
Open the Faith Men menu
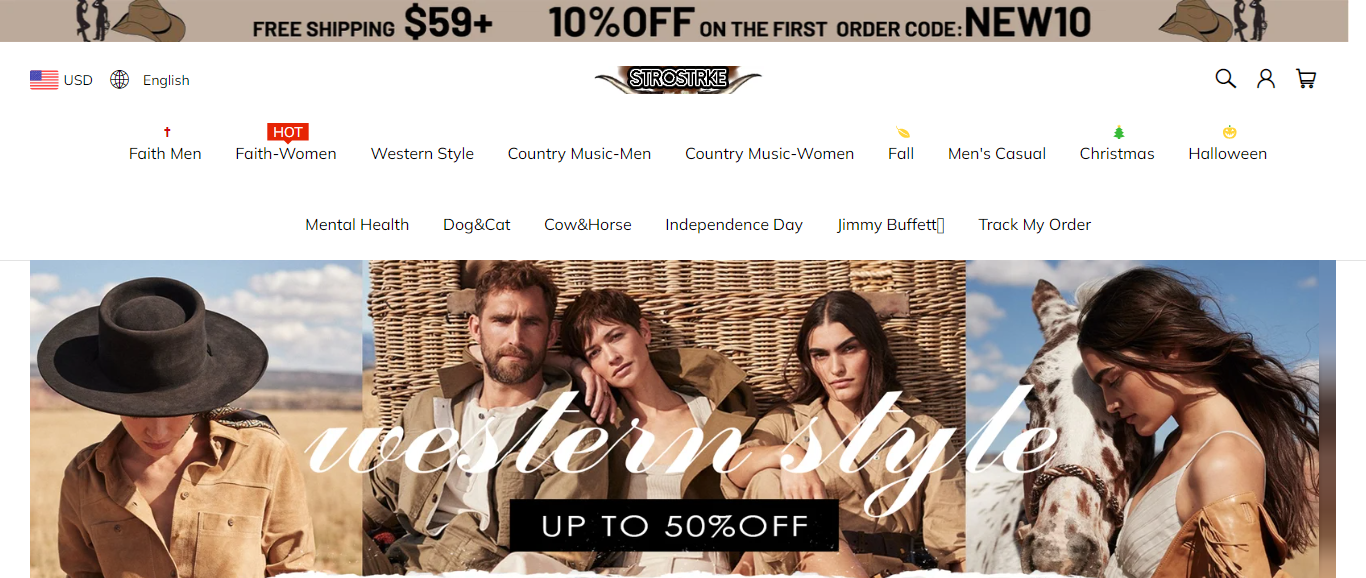(165, 154)
